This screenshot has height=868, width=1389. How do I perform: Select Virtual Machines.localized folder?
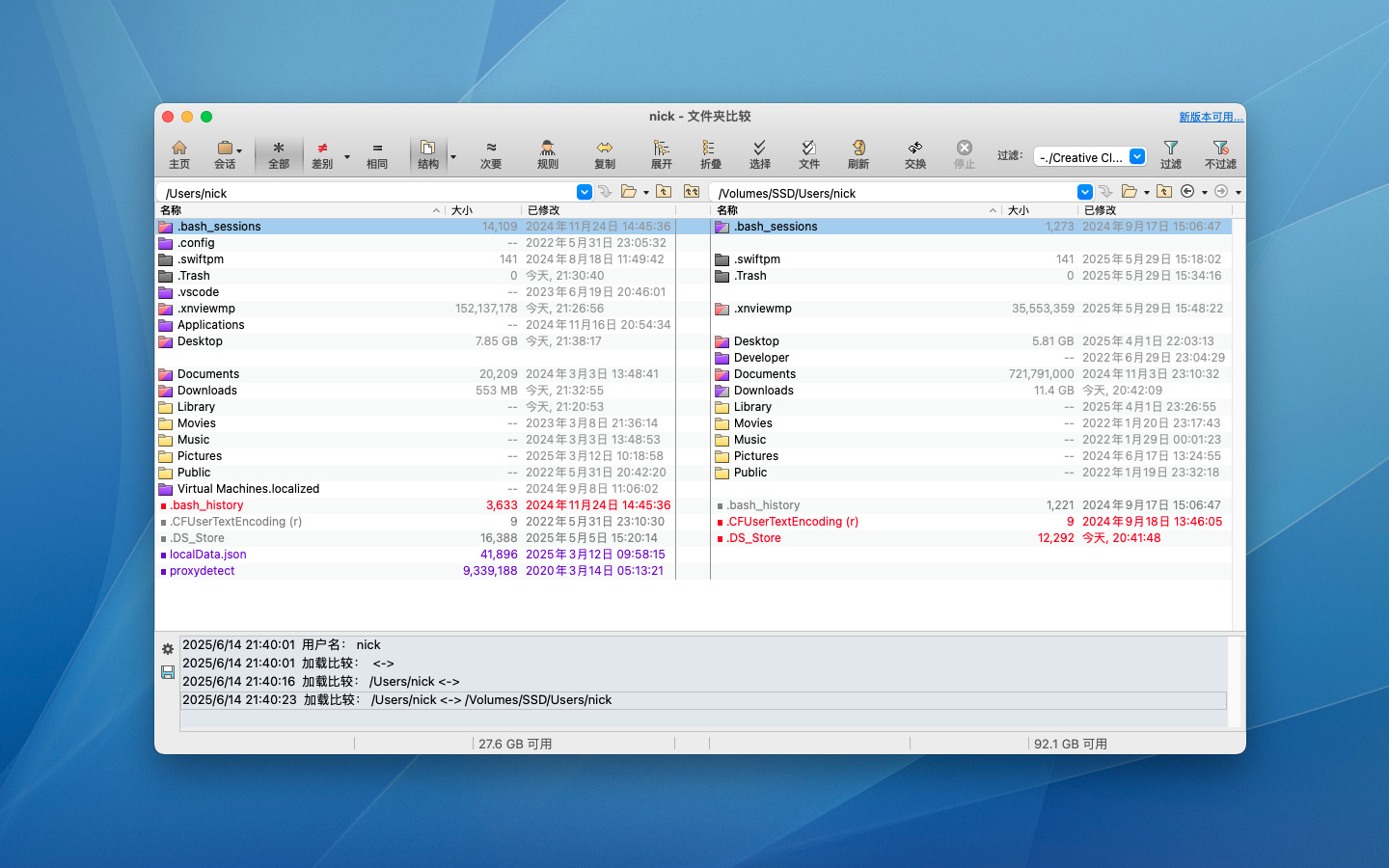point(416,489)
